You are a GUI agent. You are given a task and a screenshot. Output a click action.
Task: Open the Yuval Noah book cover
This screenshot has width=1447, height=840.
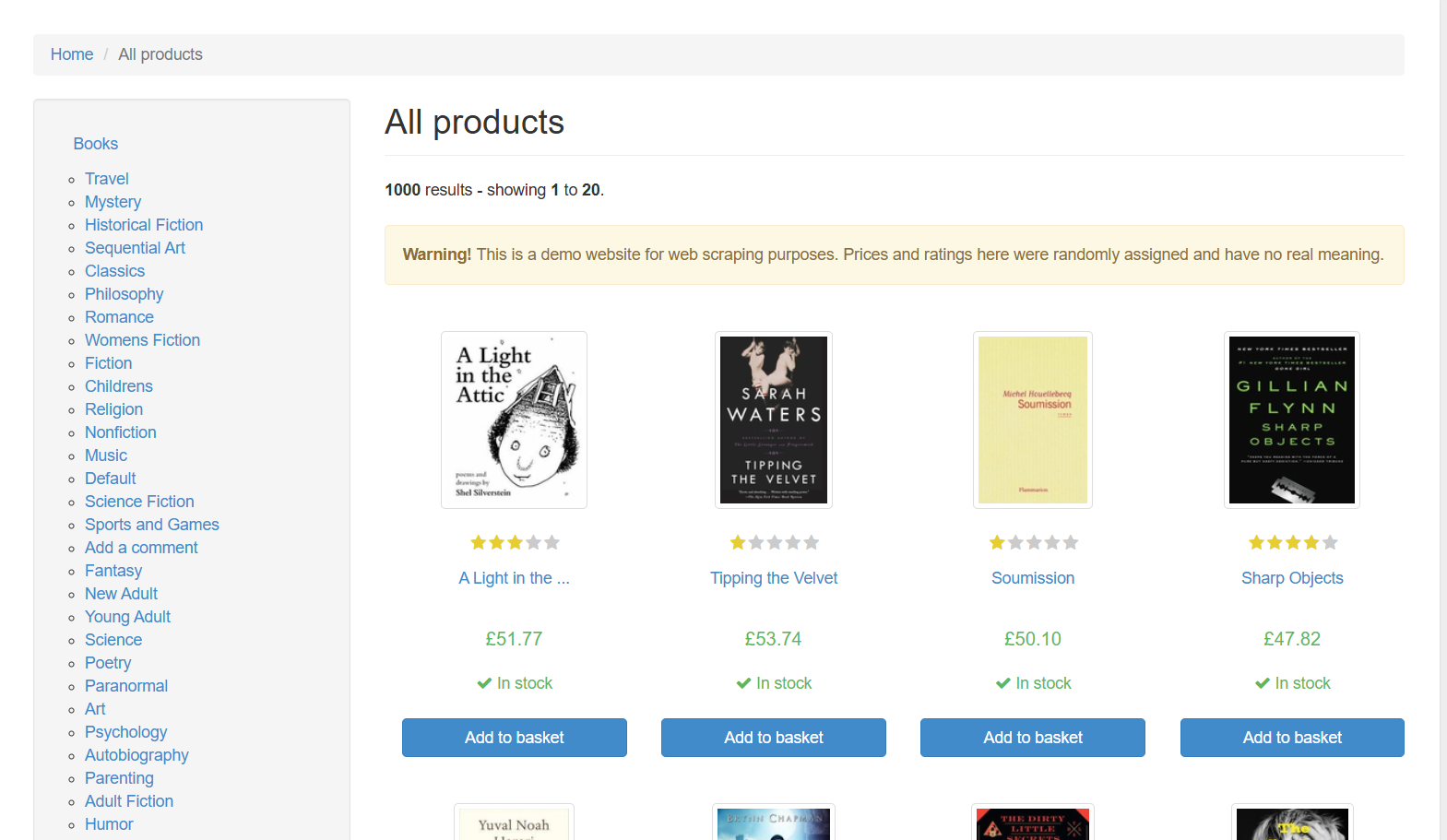pyautogui.click(x=514, y=822)
